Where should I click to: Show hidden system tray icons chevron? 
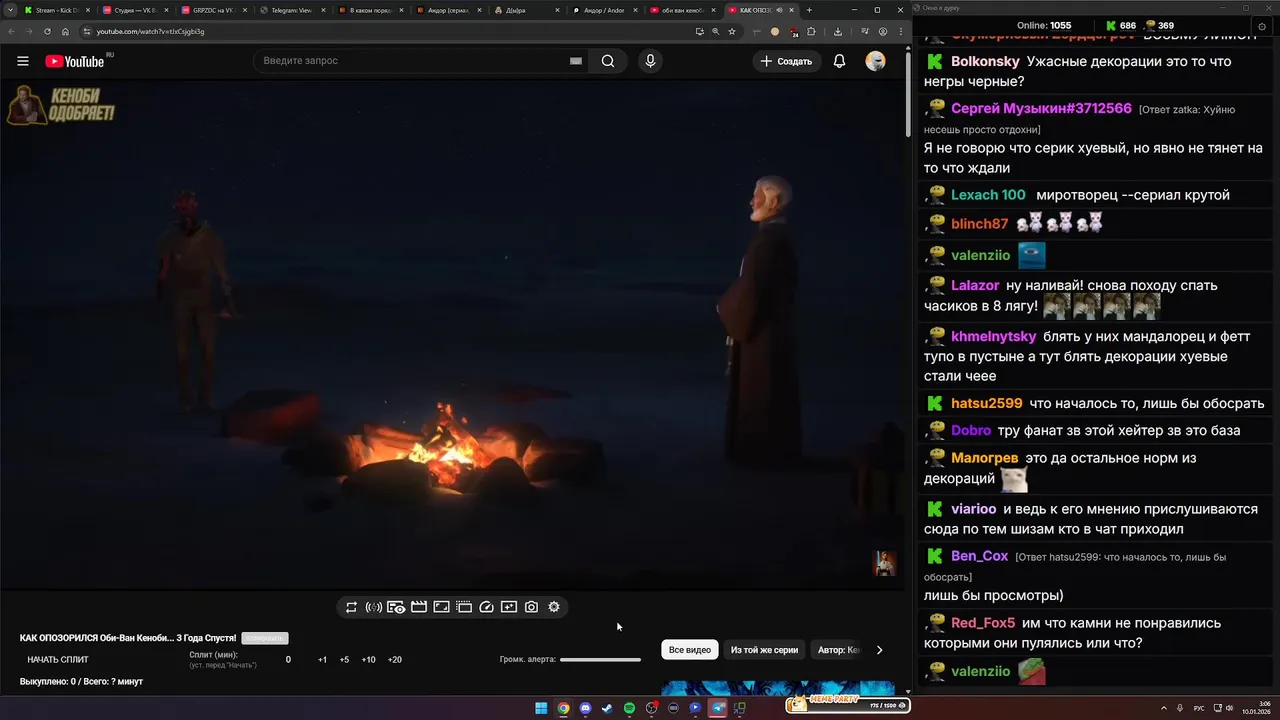(1164, 708)
